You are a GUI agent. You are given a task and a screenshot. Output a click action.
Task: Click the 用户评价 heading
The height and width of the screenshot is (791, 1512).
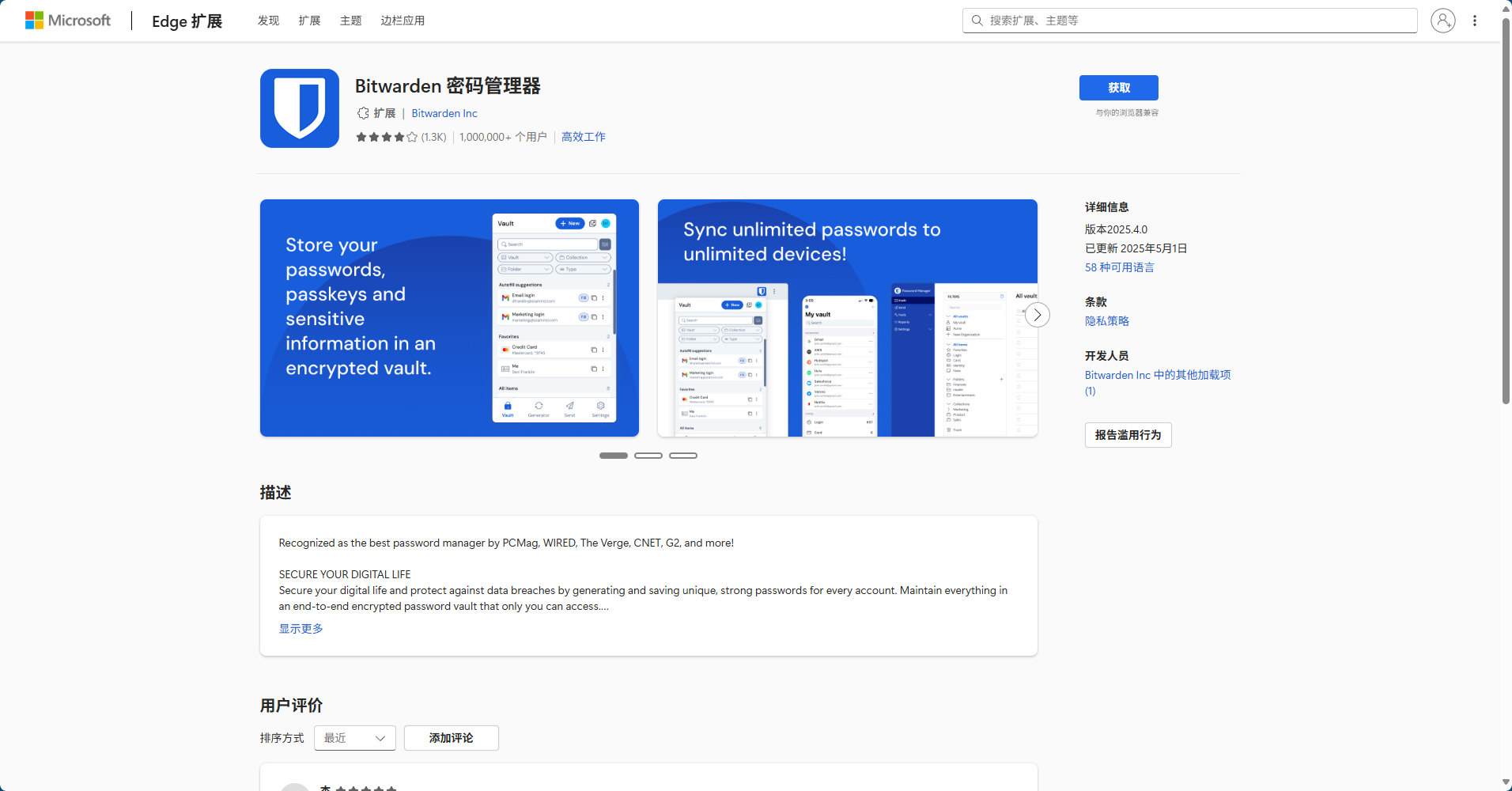pos(291,706)
